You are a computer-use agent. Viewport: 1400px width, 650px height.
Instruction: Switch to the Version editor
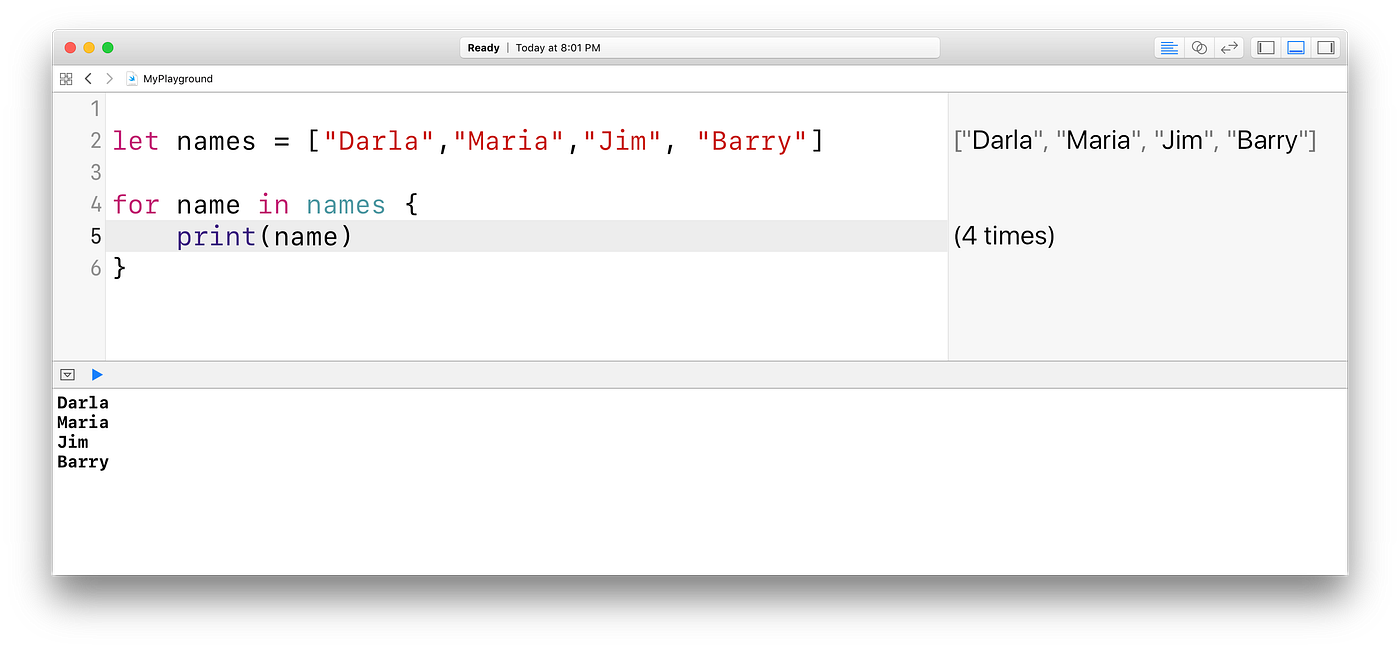click(x=1229, y=47)
